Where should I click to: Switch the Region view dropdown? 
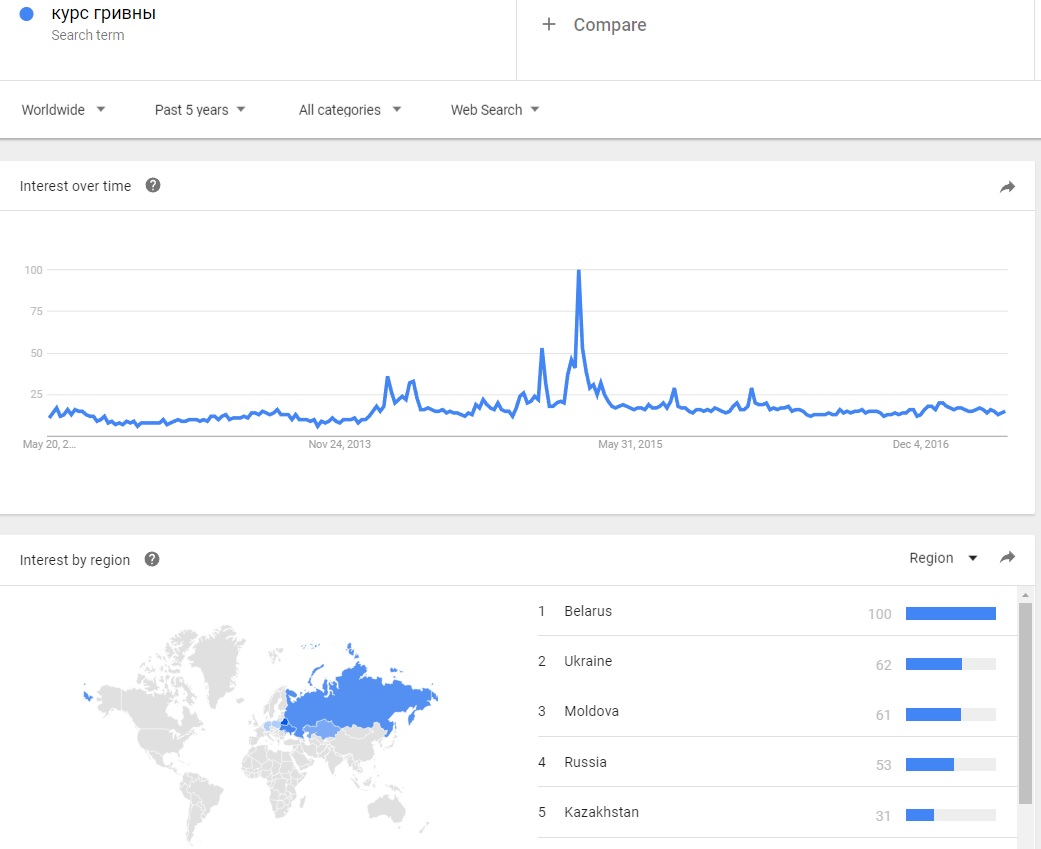click(x=943, y=558)
